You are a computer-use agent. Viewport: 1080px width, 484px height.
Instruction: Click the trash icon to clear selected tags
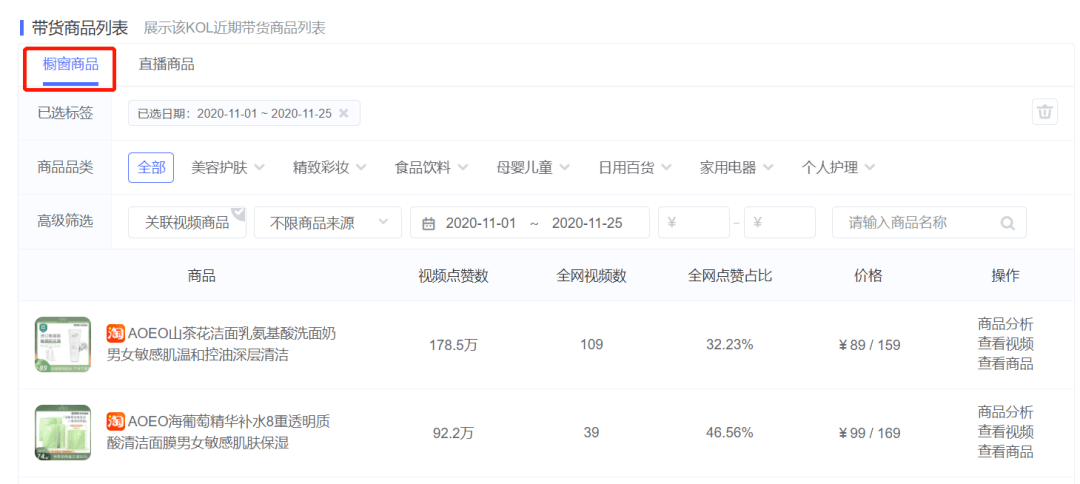point(1045,112)
